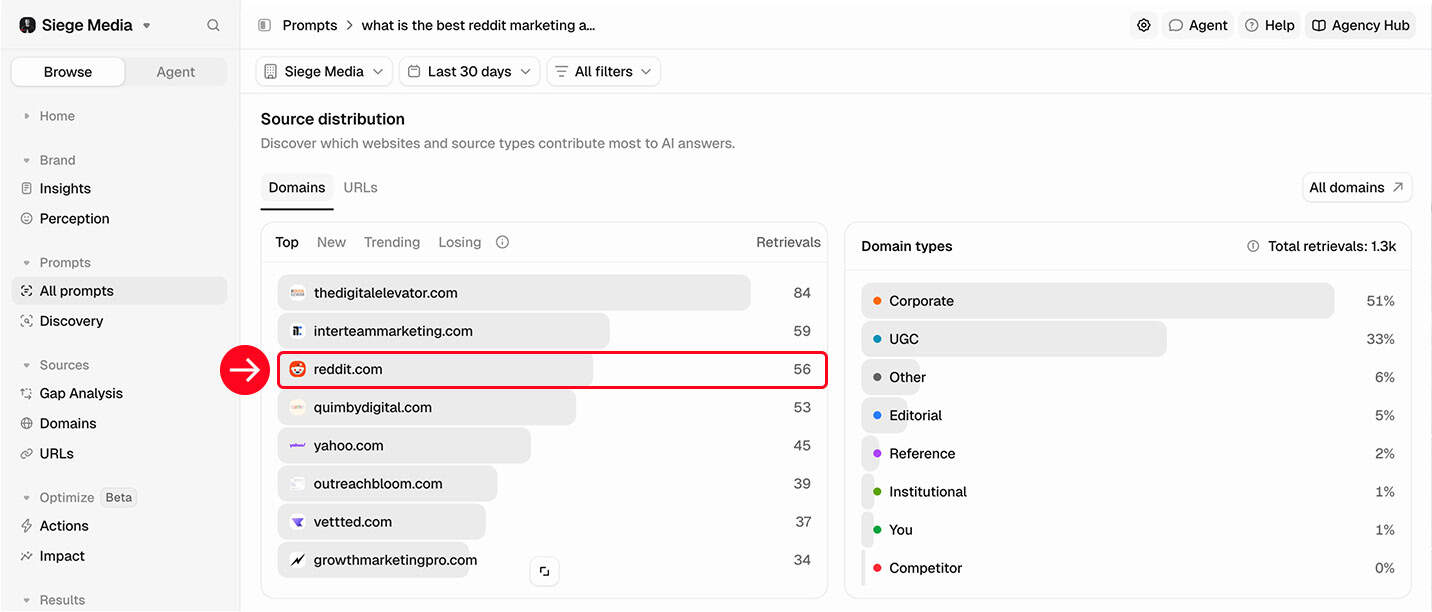The height and width of the screenshot is (612, 1432).
Task: Open URLs link icon in sidebar
Action: tap(27, 453)
